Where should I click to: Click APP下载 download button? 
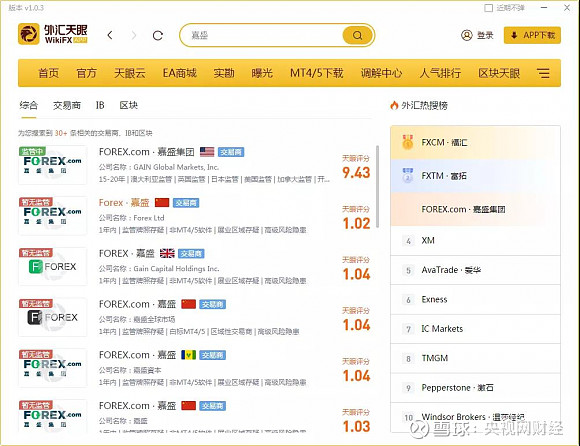click(532, 35)
